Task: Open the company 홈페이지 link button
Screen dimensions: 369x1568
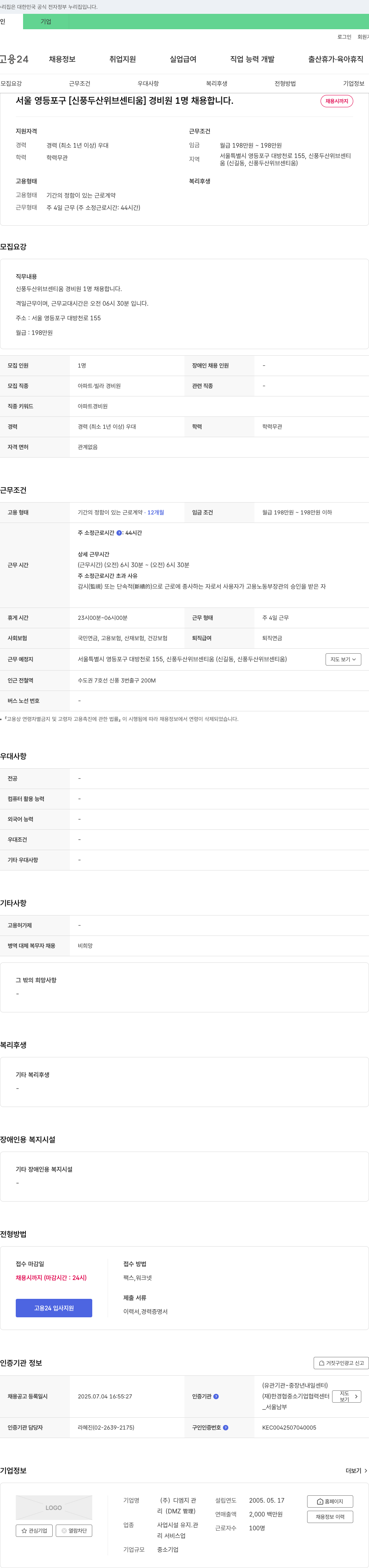Action: 330,1501
